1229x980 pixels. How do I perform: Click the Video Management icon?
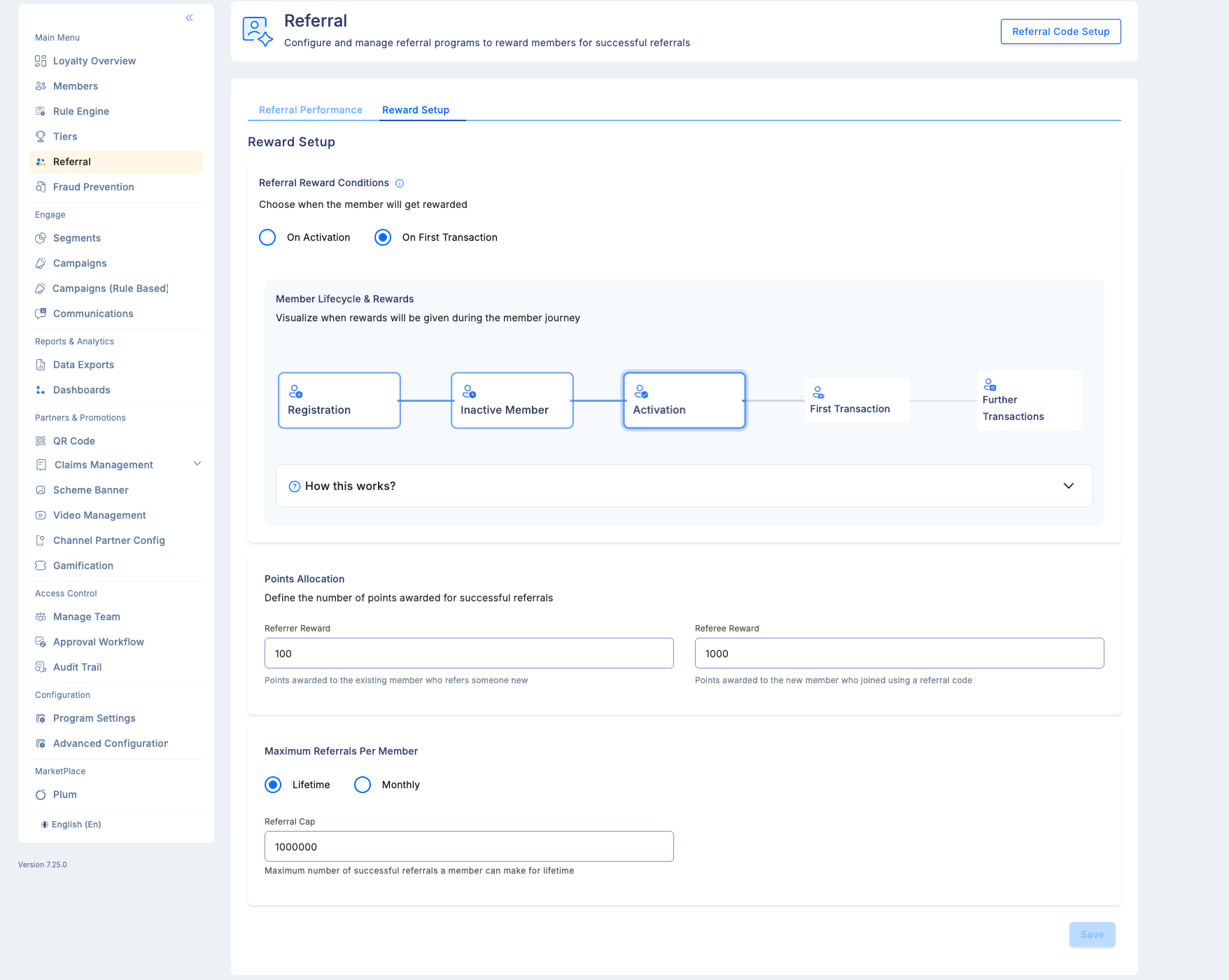(x=41, y=515)
